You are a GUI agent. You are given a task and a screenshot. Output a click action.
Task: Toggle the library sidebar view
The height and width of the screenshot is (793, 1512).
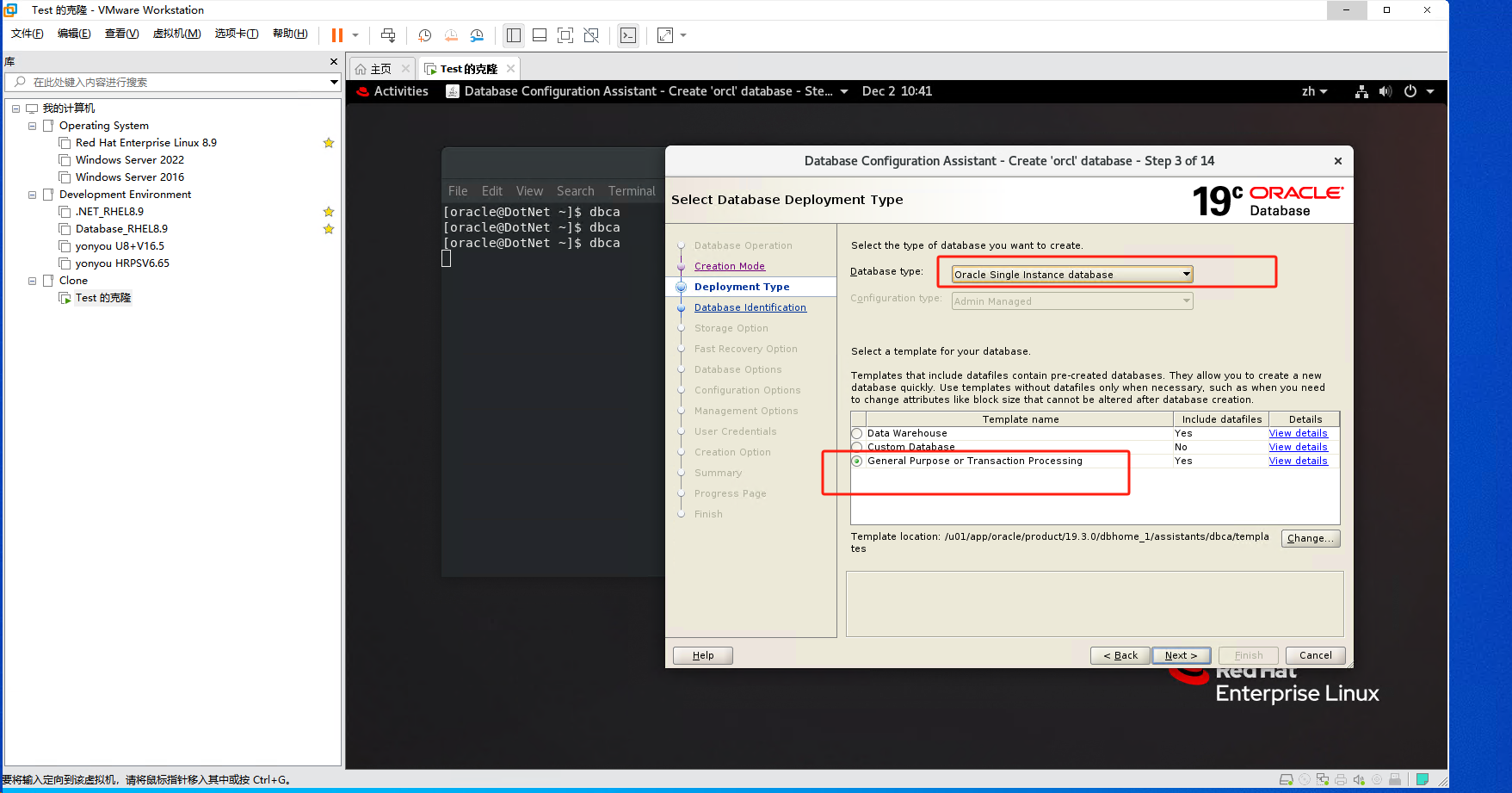[x=514, y=35]
